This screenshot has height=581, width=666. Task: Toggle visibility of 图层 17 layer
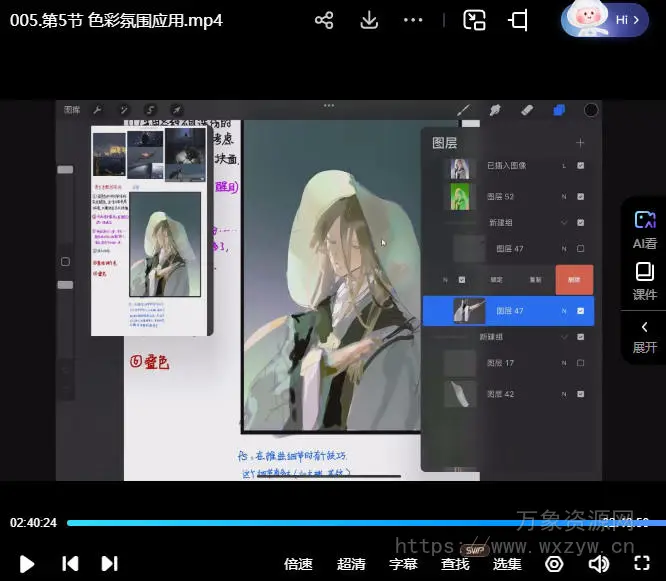click(581, 363)
